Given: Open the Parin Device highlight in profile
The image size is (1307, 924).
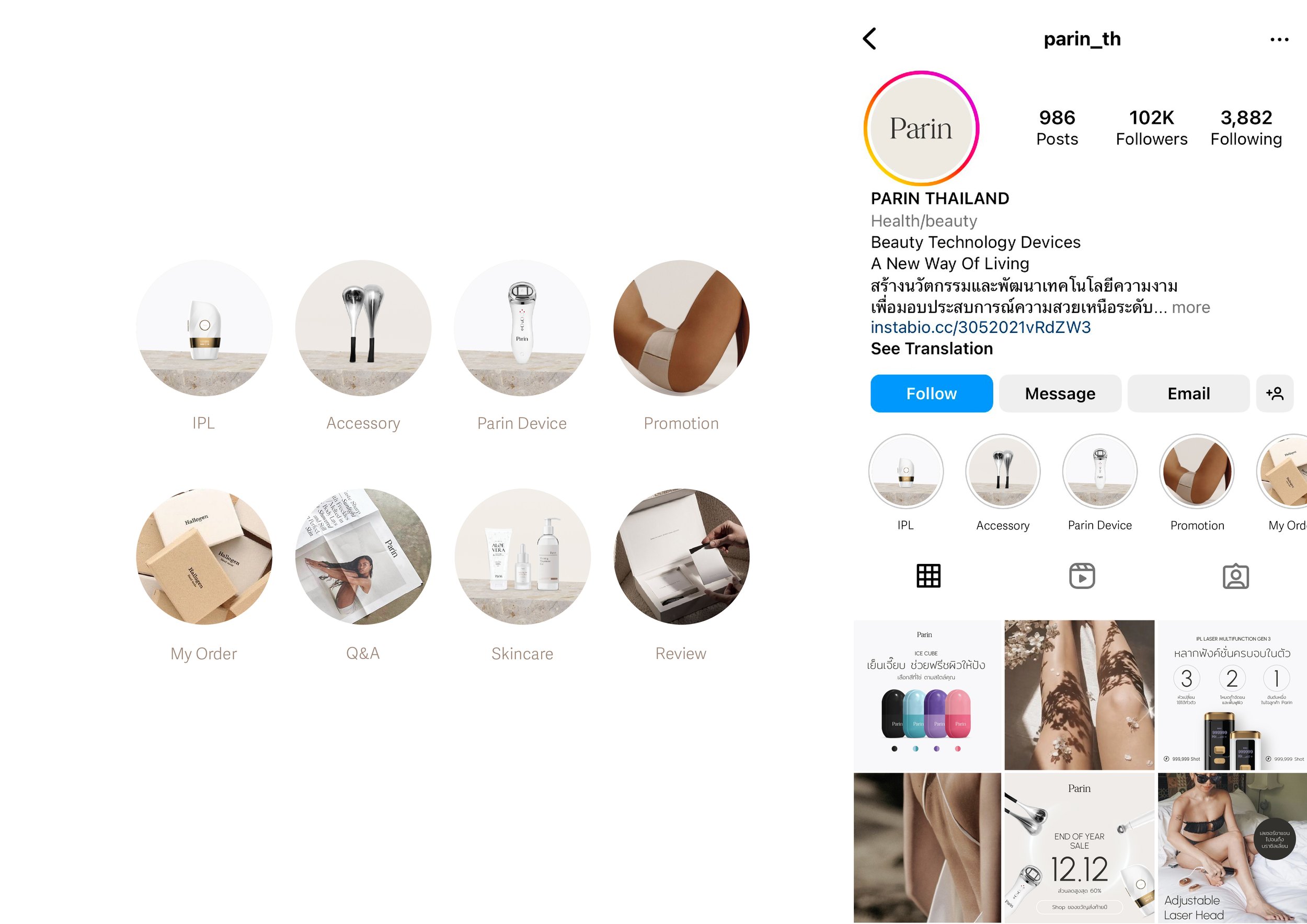Looking at the screenshot, I should (1100, 471).
